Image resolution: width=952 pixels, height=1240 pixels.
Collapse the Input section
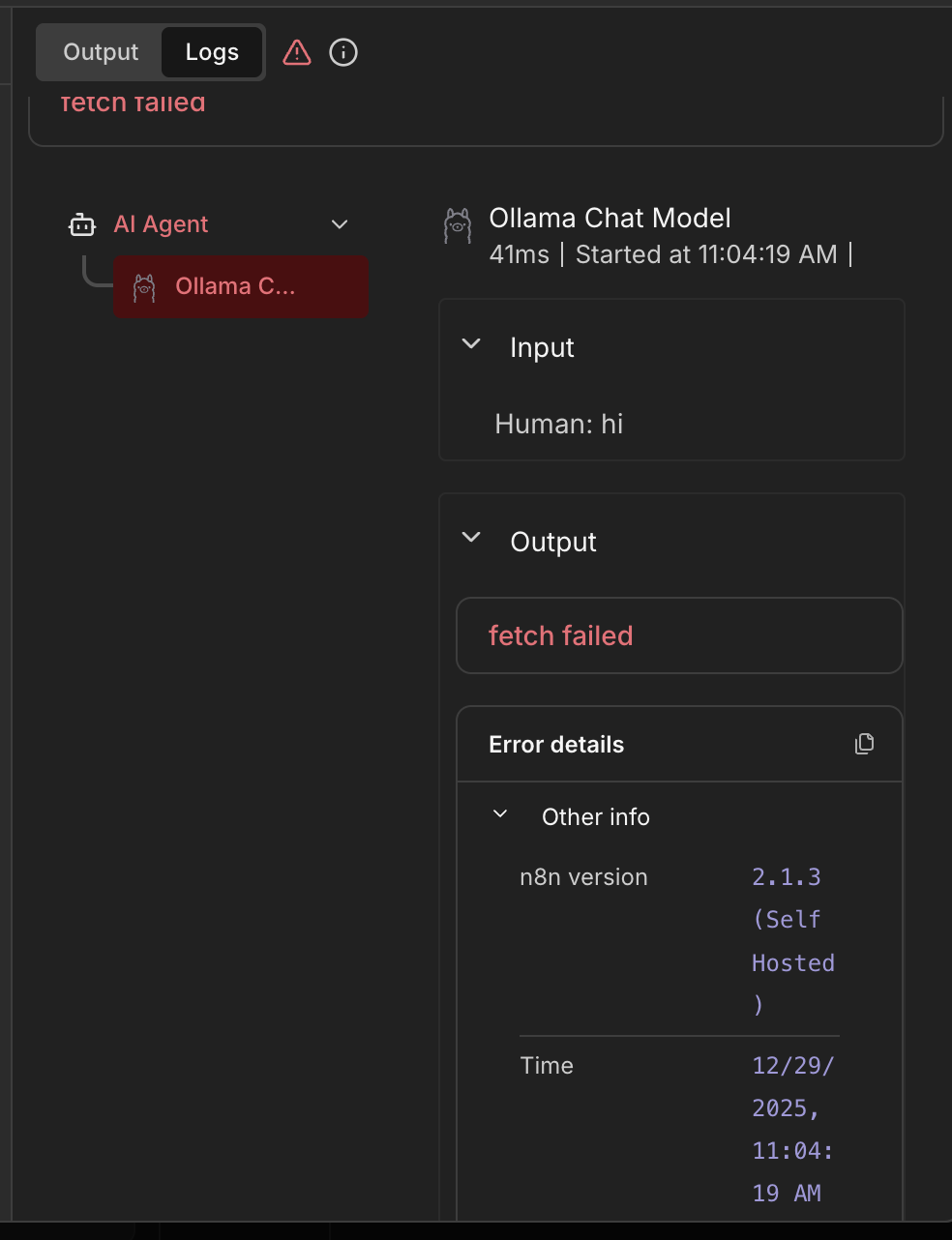[471, 344]
